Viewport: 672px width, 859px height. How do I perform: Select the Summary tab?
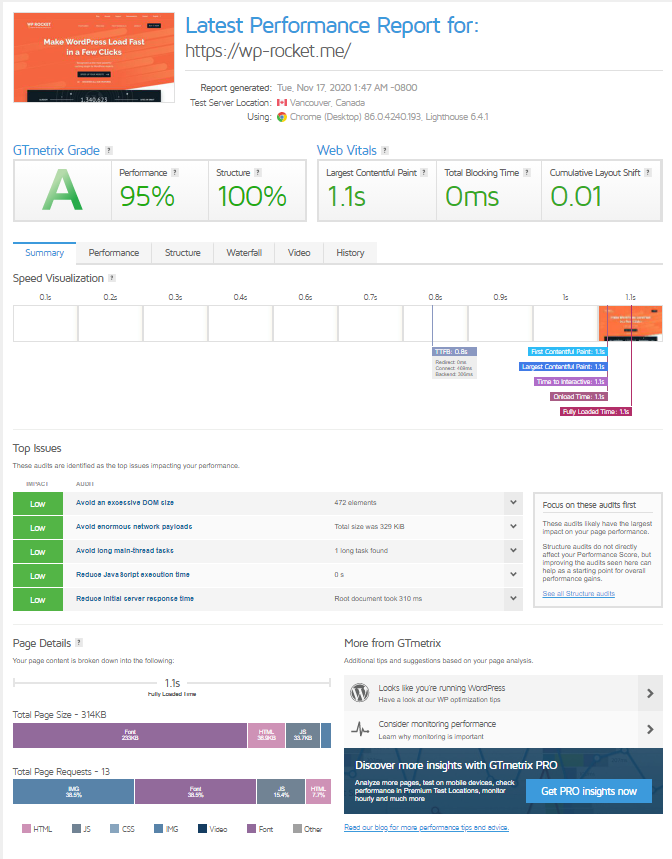44,253
